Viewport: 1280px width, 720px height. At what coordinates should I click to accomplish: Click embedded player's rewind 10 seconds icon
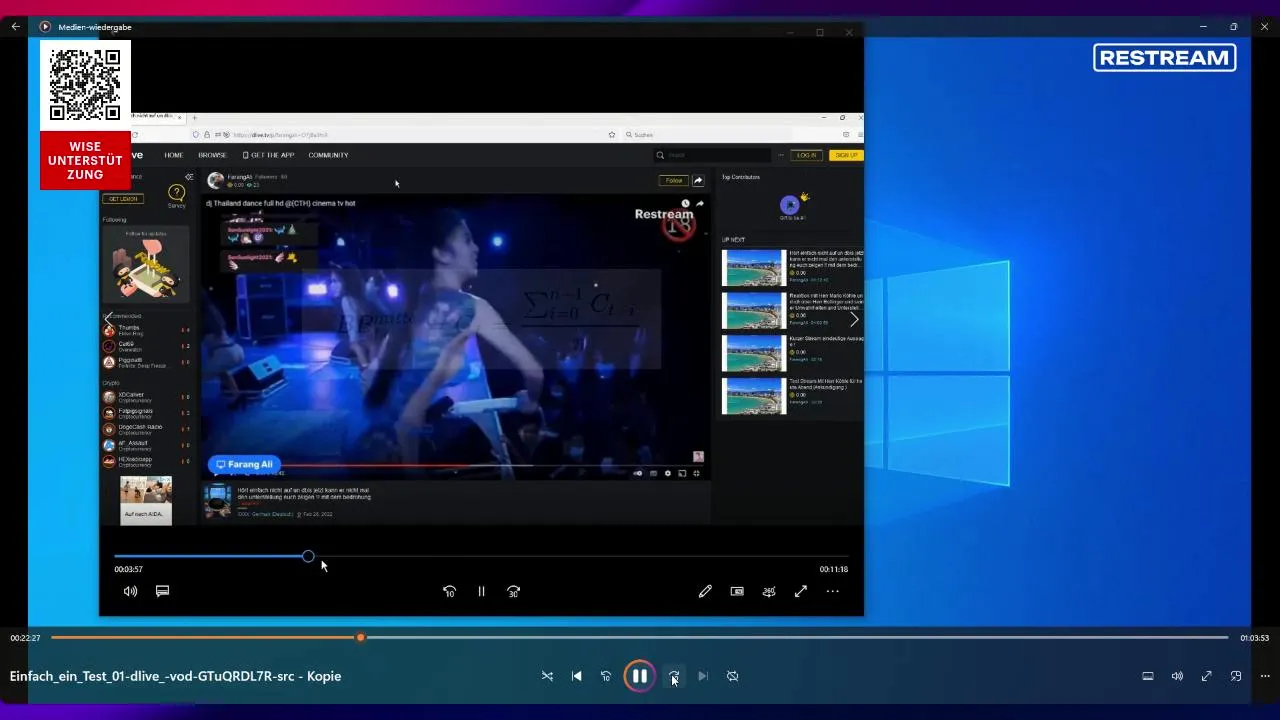pos(449,591)
